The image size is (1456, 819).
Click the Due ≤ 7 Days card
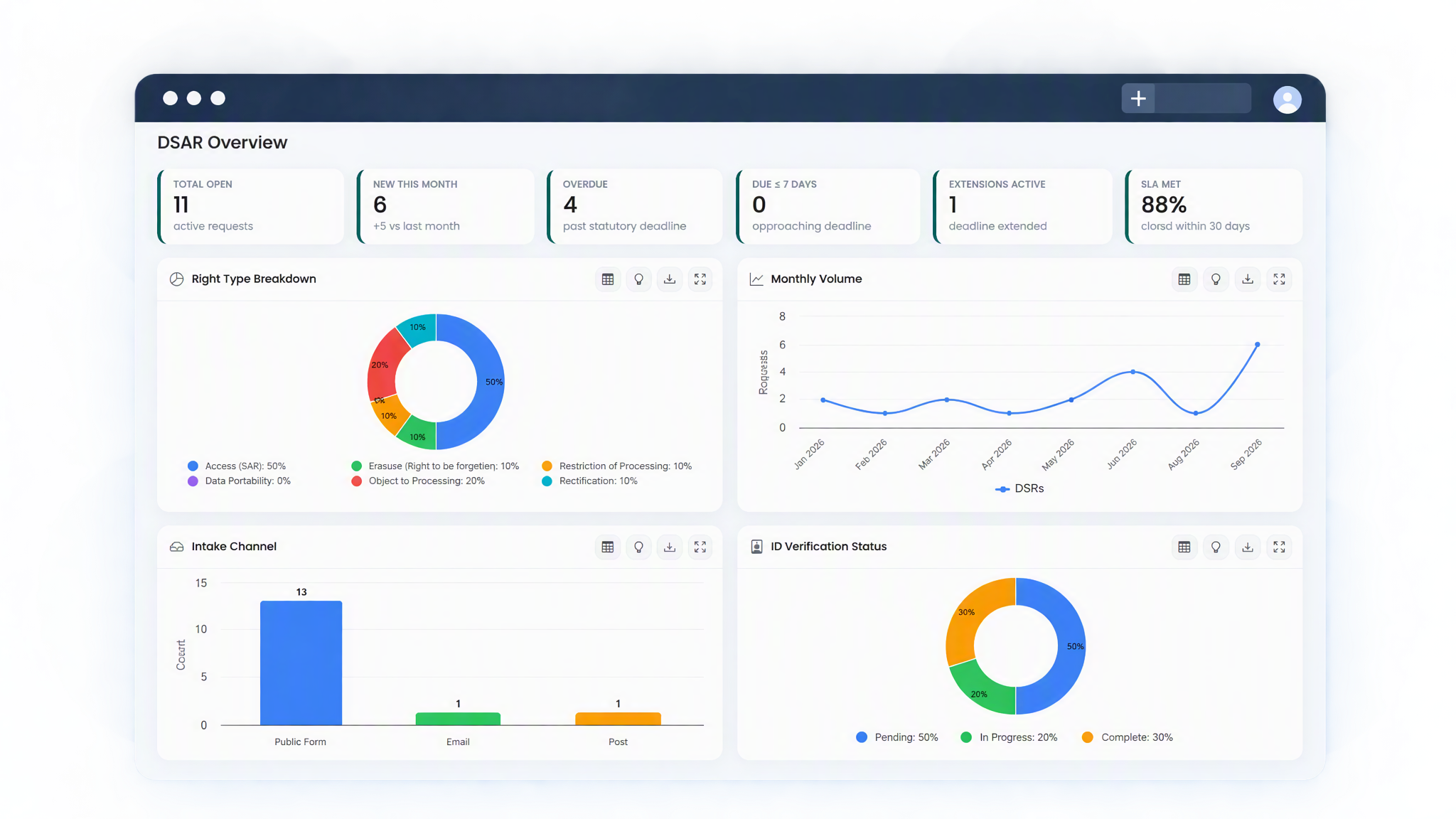click(828, 206)
